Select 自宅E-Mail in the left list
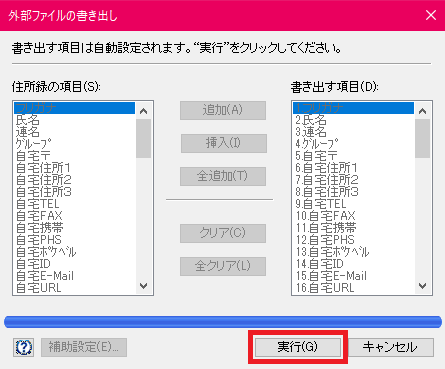The height and width of the screenshot is (369, 445). [x=75, y=276]
